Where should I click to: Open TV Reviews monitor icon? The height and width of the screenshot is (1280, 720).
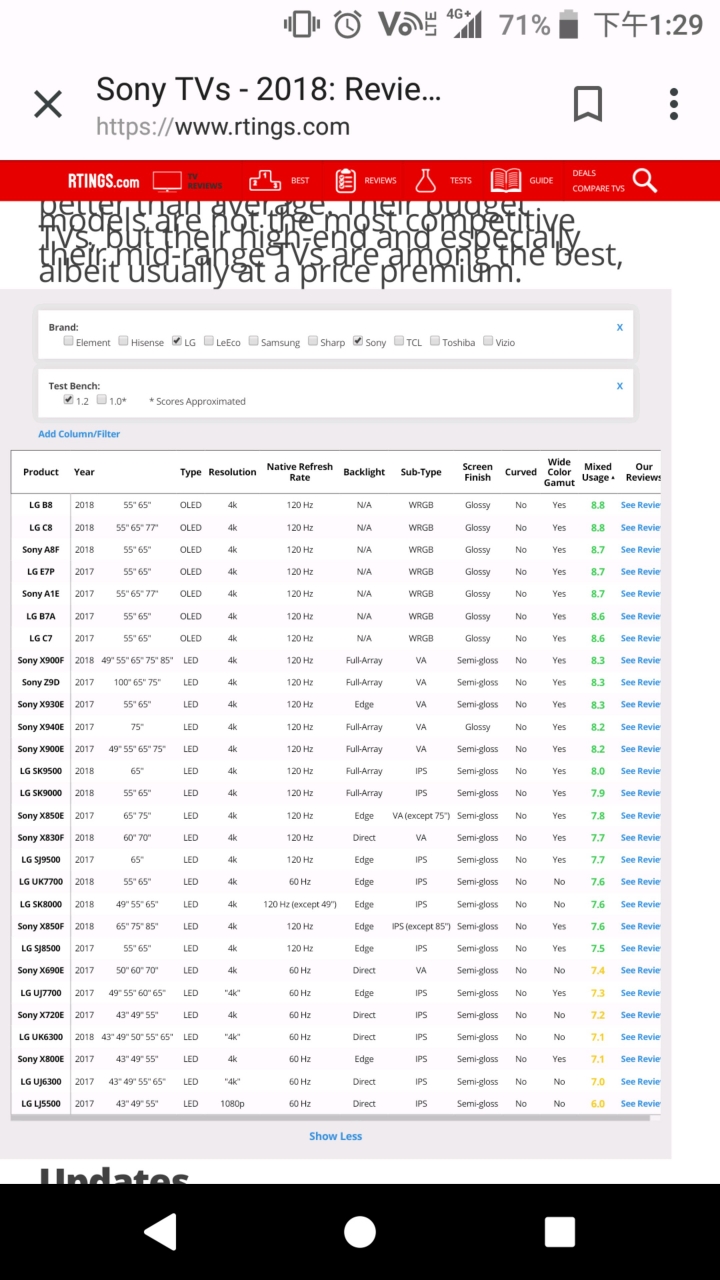tap(167, 181)
